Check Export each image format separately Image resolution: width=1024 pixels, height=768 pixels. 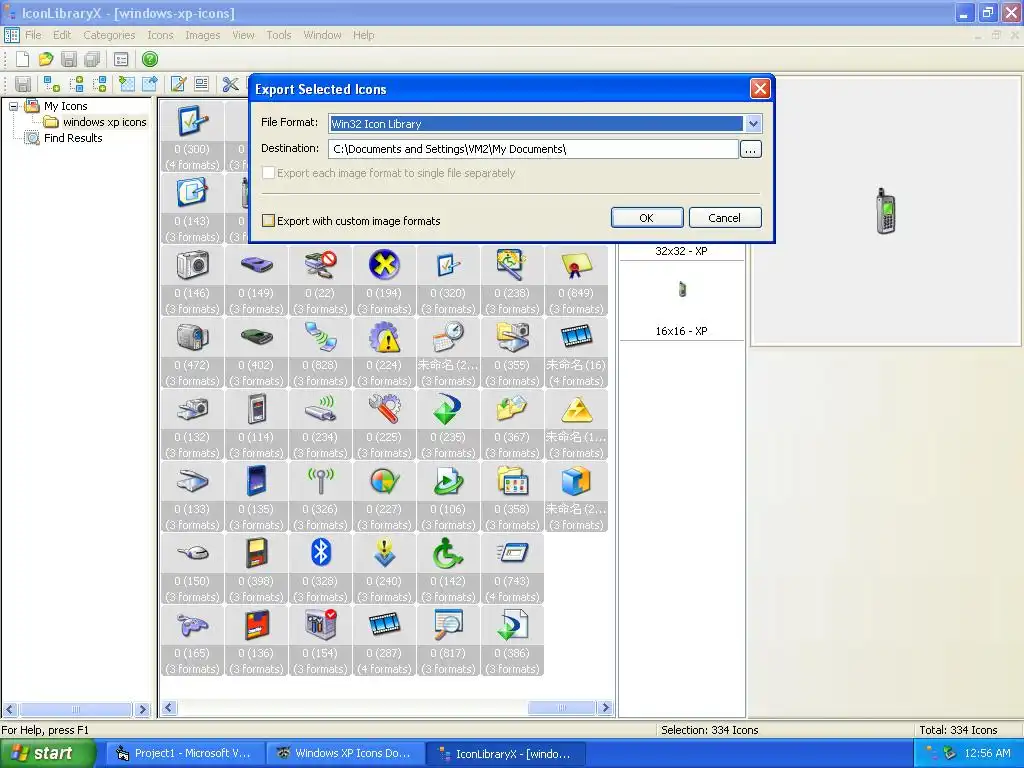pos(268,173)
